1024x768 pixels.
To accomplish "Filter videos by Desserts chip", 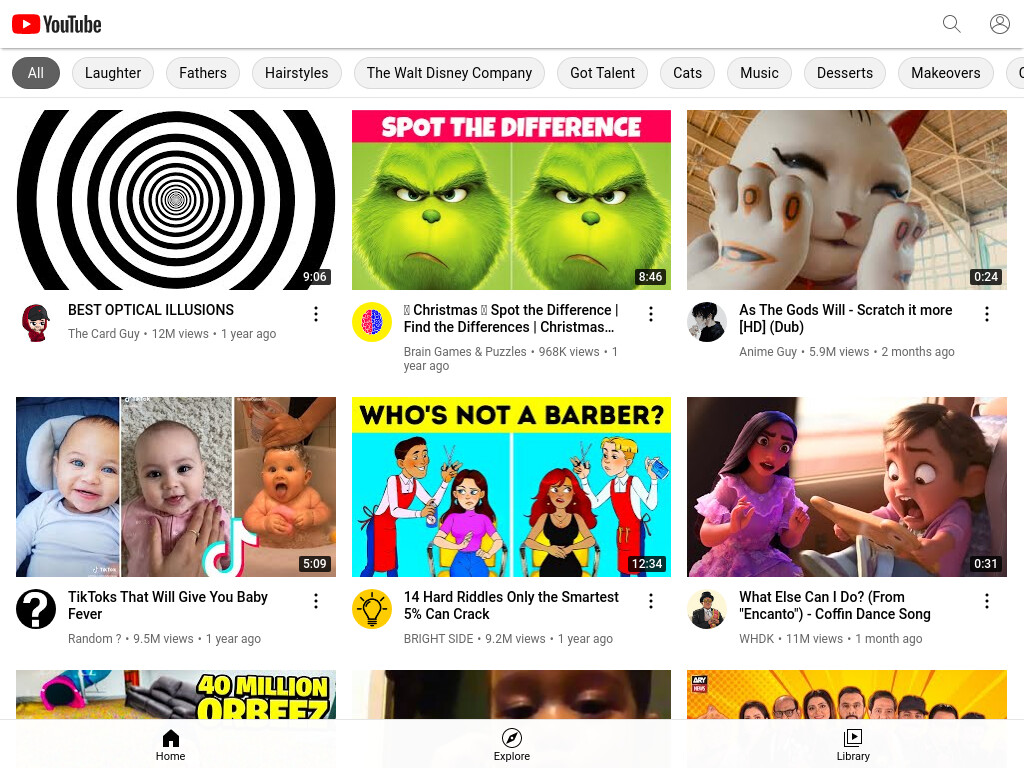I will click(x=845, y=73).
